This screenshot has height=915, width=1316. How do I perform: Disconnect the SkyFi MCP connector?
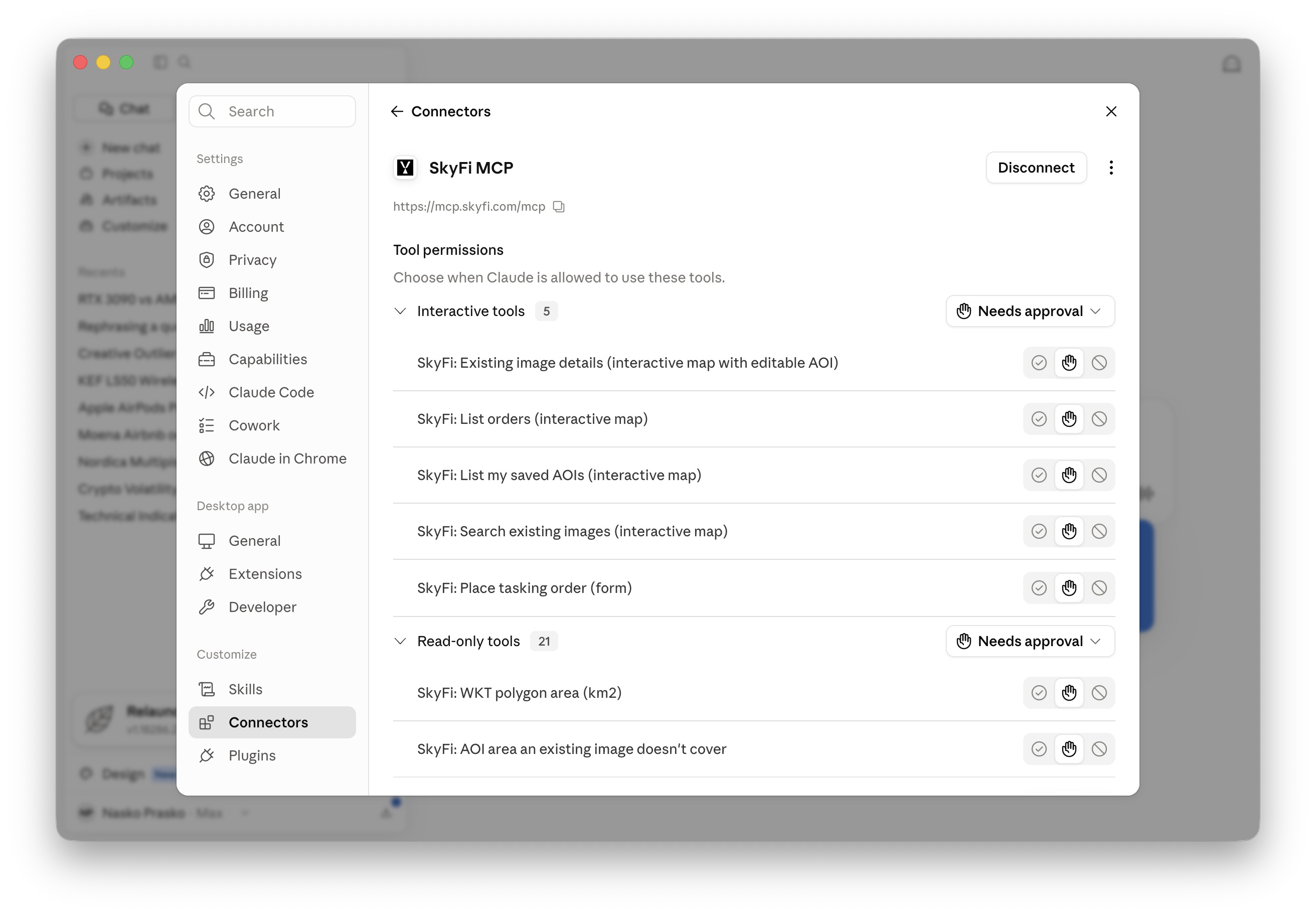tap(1036, 168)
